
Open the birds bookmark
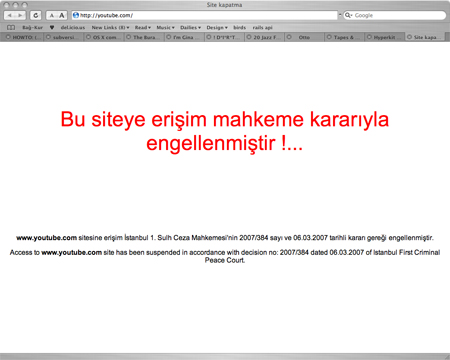[x=239, y=28]
